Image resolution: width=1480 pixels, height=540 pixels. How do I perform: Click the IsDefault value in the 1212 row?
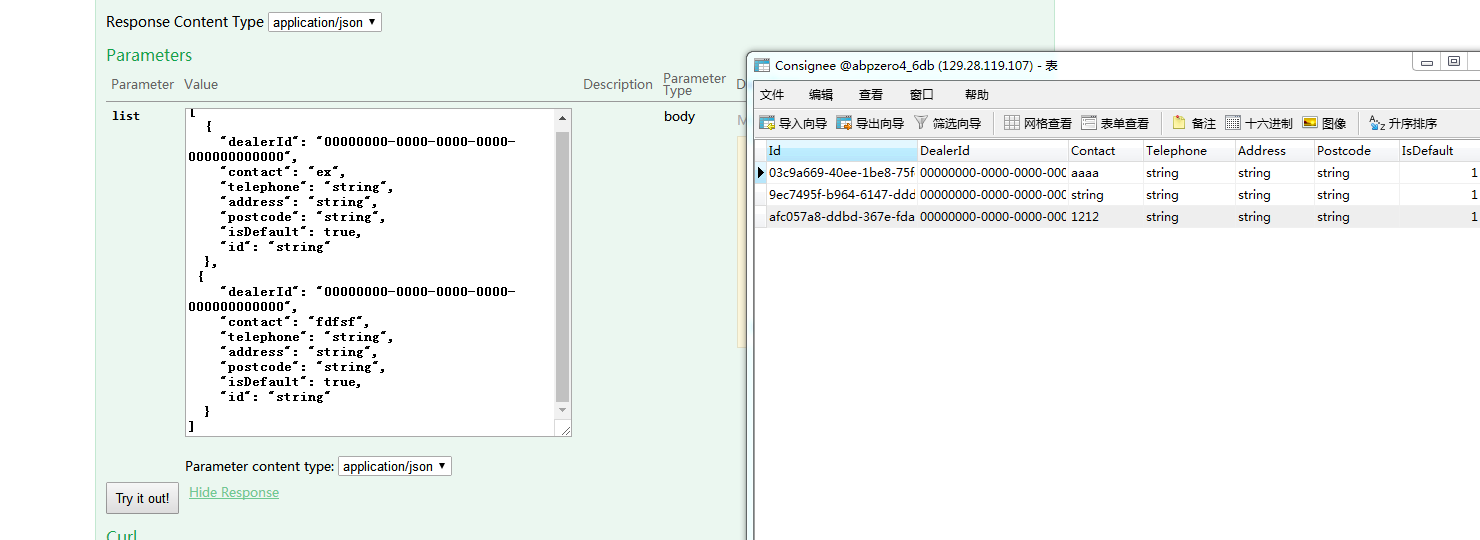[1439, 217]
